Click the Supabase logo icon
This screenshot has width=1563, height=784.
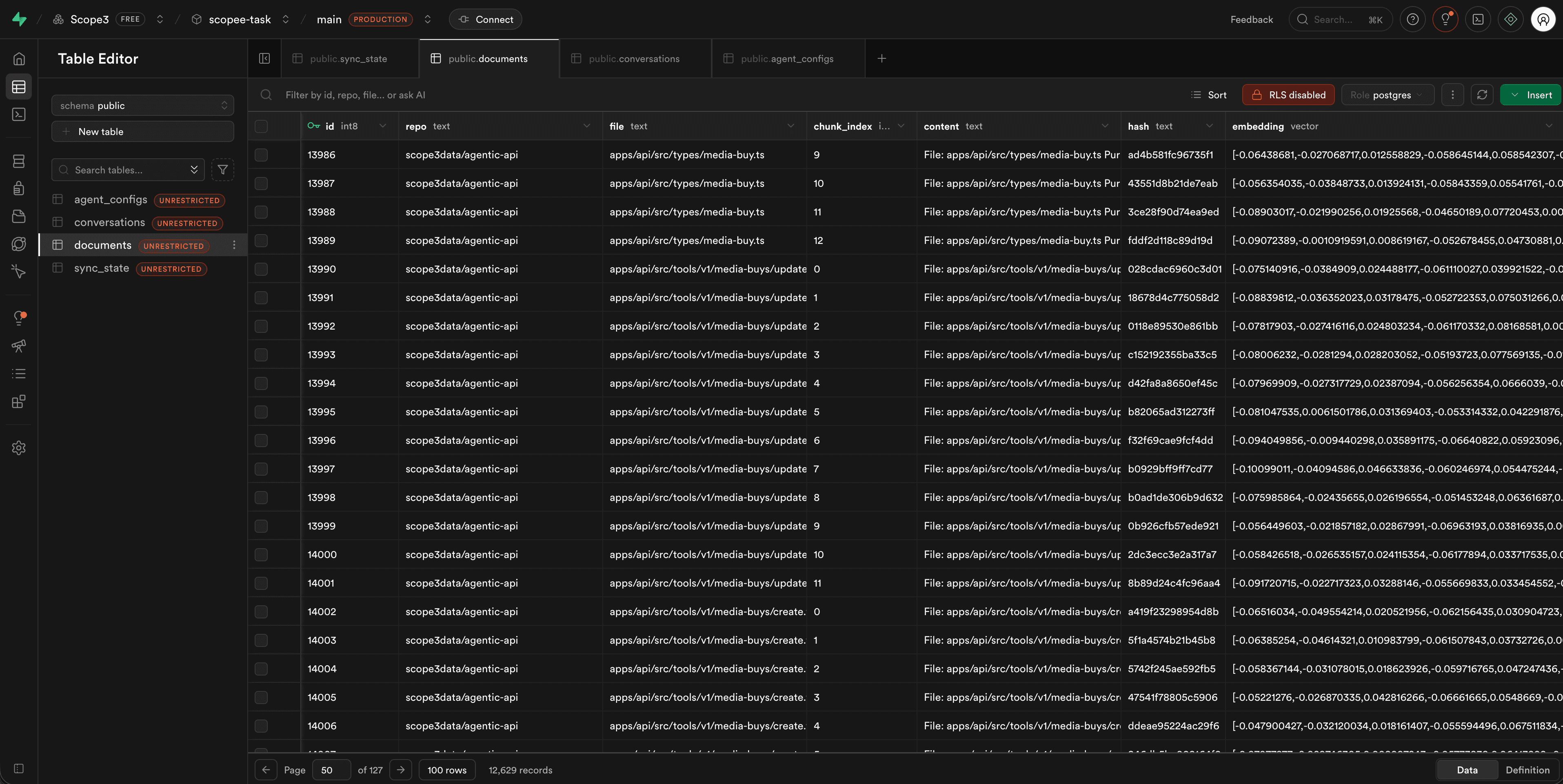[20, 20]
